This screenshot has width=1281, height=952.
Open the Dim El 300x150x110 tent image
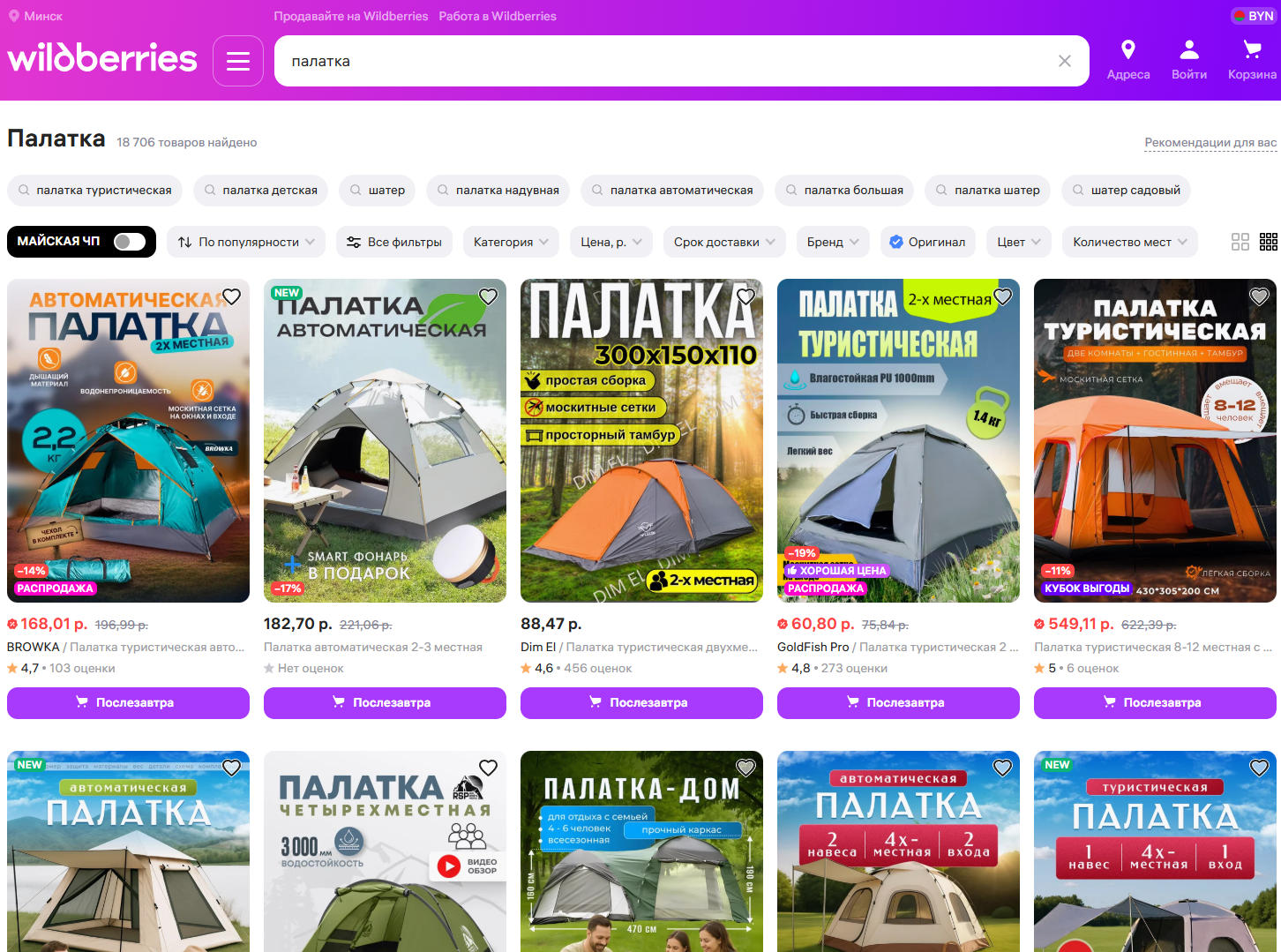pos(641,441)
